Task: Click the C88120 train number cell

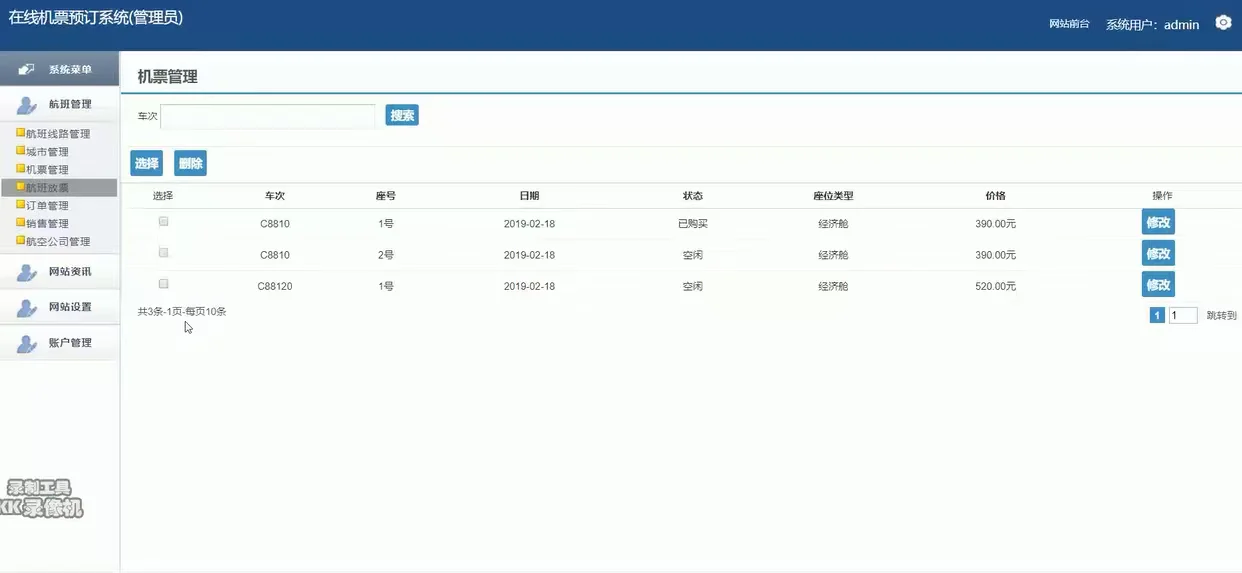Action: (x=275, y=286)
